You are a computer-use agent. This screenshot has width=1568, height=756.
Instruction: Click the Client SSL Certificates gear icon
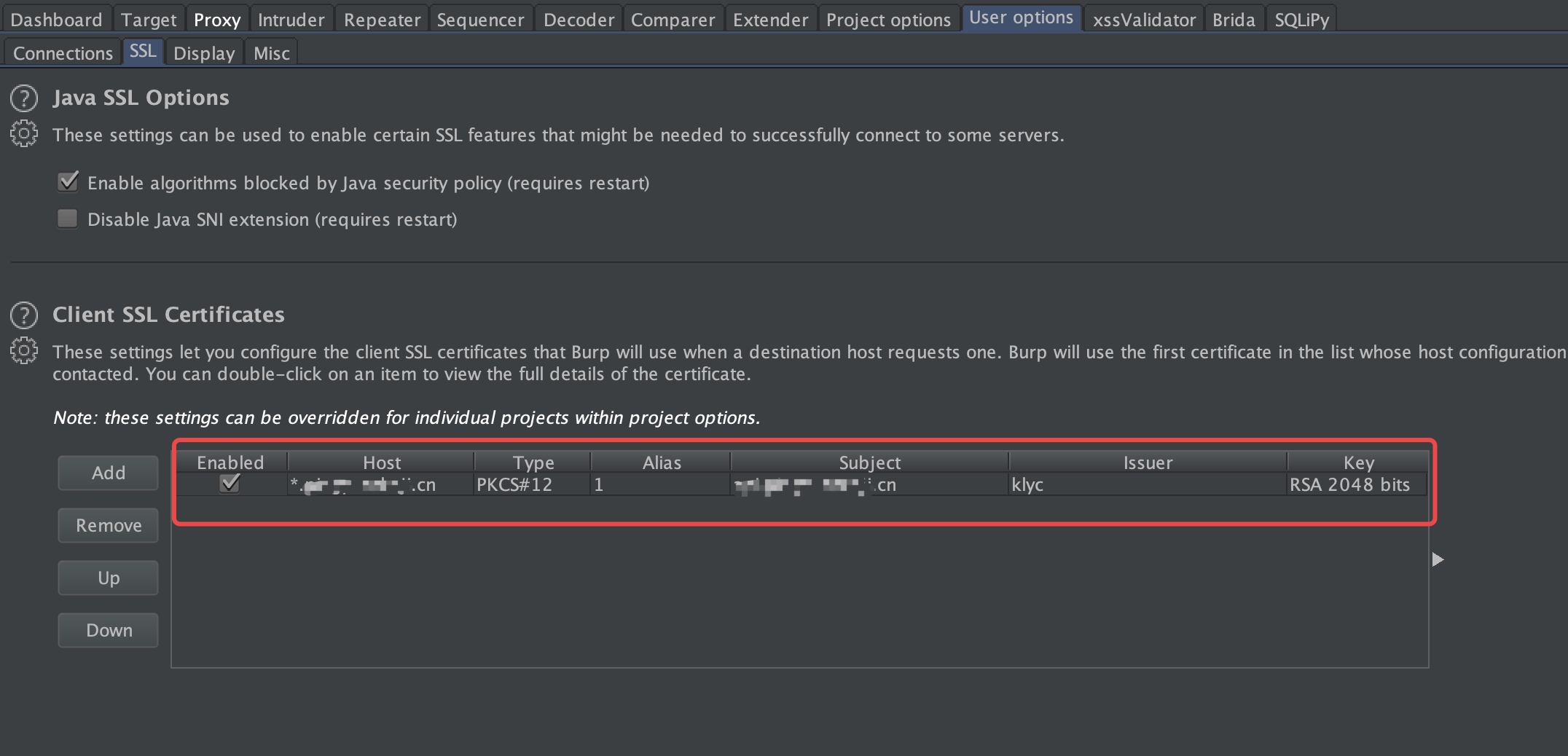pos(24,351)
